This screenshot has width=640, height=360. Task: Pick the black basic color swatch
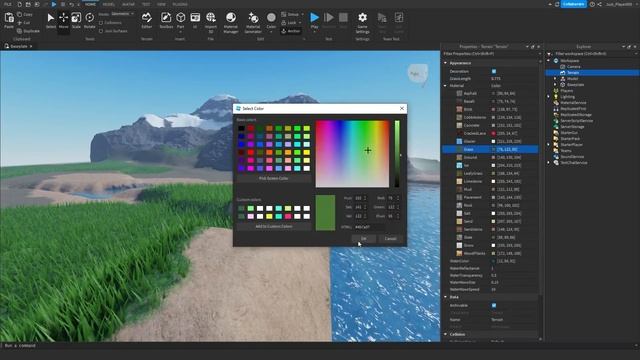coord(241,128)
